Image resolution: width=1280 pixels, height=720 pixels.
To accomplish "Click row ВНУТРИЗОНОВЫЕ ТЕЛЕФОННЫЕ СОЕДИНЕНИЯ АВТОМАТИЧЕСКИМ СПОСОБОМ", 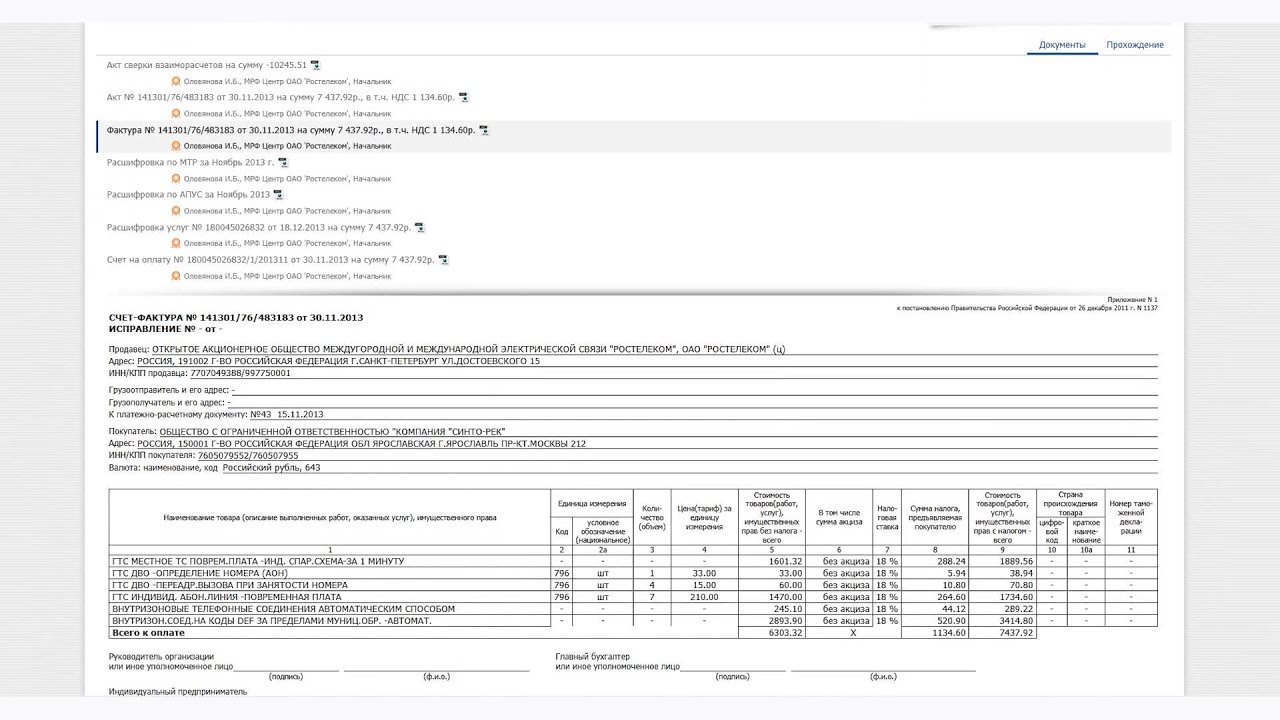I will pos(633,609).
